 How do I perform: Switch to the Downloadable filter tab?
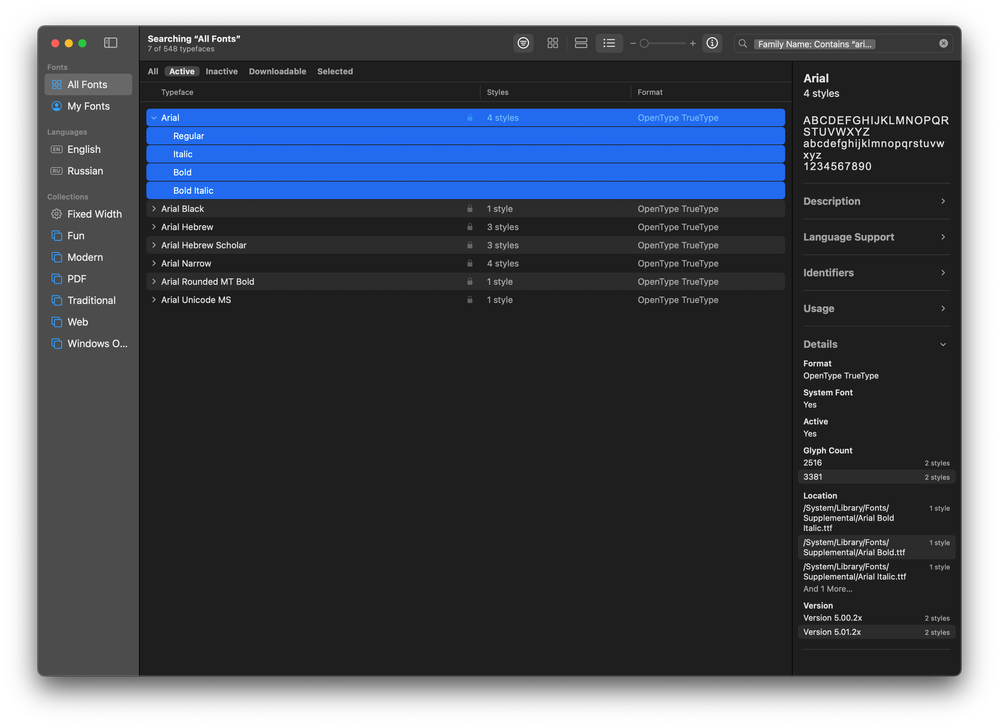(x=277, y=72)
